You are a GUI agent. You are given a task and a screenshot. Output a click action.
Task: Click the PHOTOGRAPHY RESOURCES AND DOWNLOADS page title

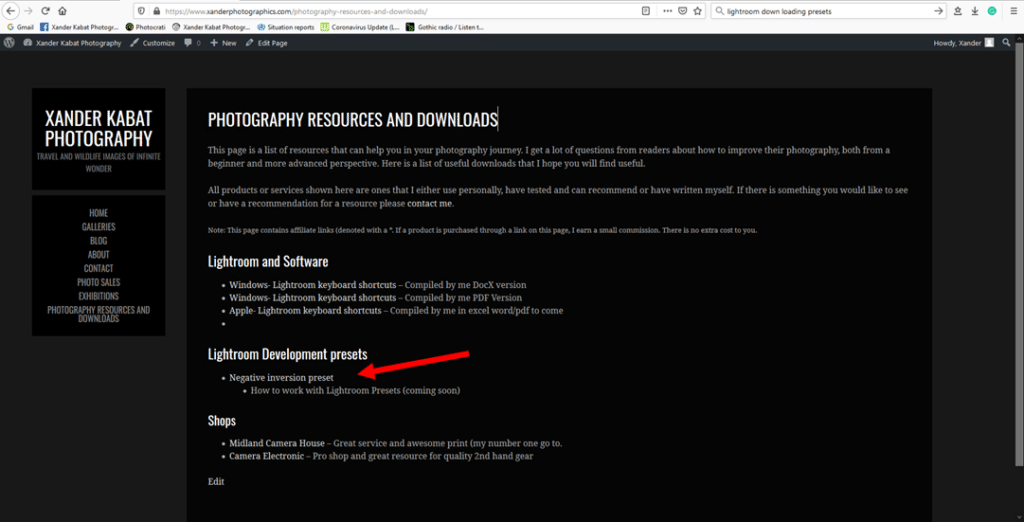click(x=353, y=120)
